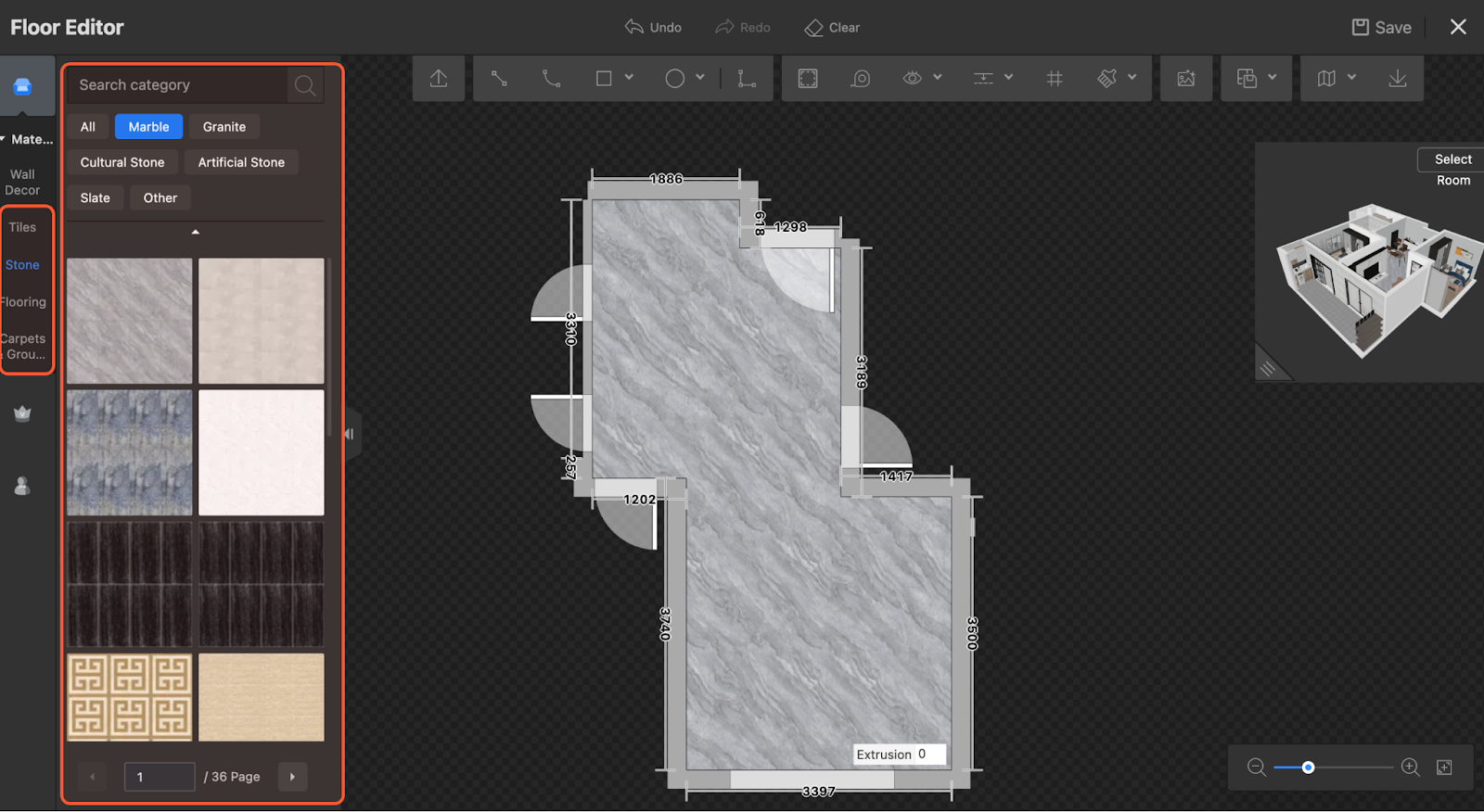Click the image insert icon in toolbar
This screenshot has height=812, width=1484.
pyautogui.click(x=1186, y=79)
